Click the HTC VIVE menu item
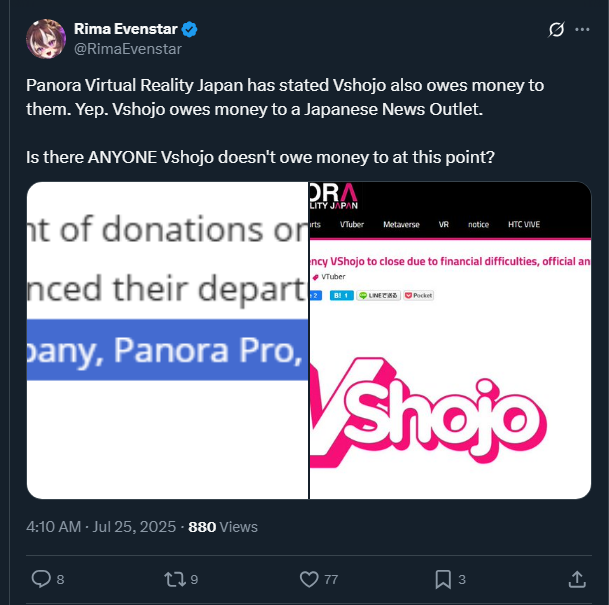 tap(524, 224)
